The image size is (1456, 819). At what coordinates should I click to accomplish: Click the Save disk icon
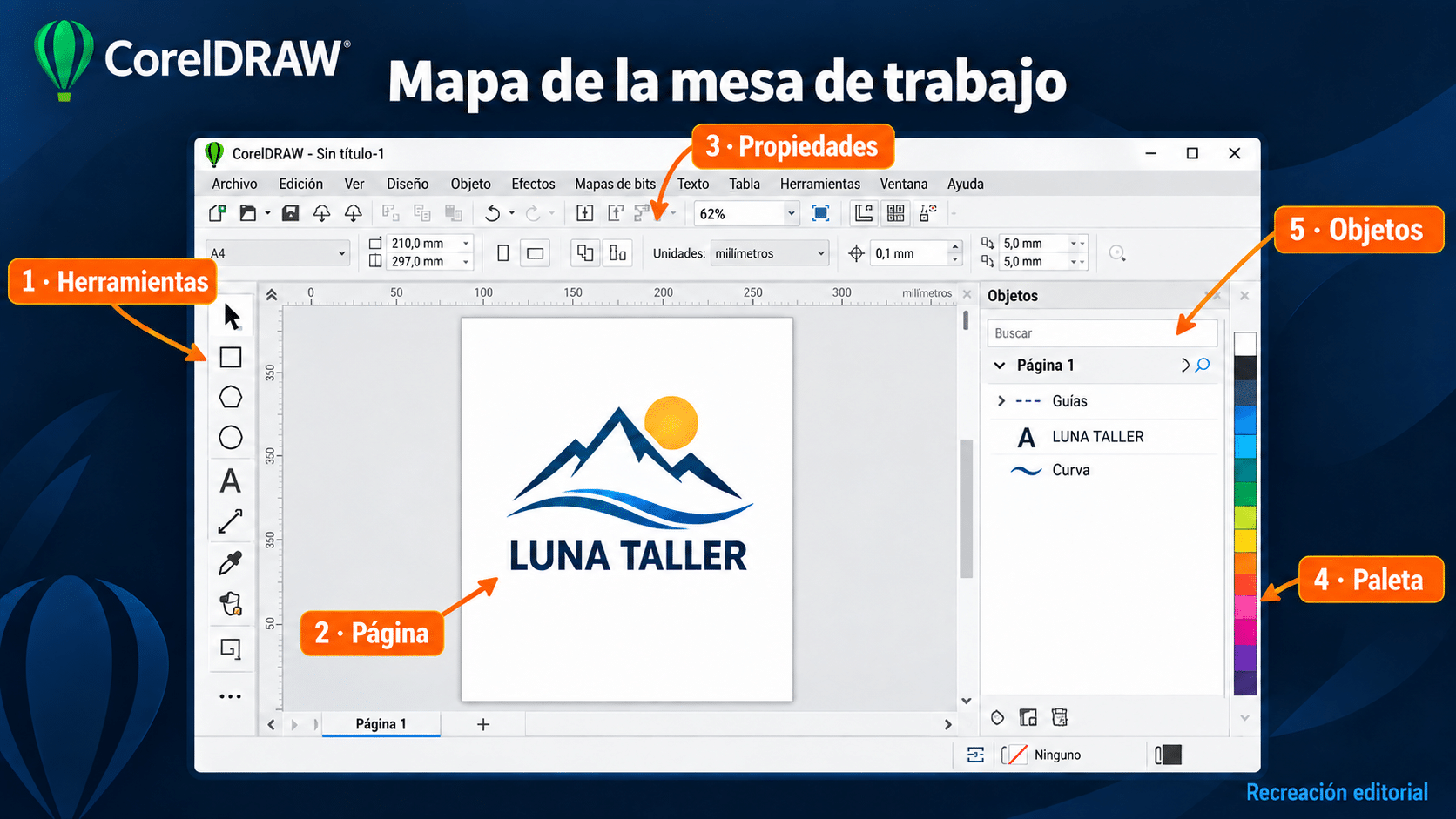pos(291,213)
